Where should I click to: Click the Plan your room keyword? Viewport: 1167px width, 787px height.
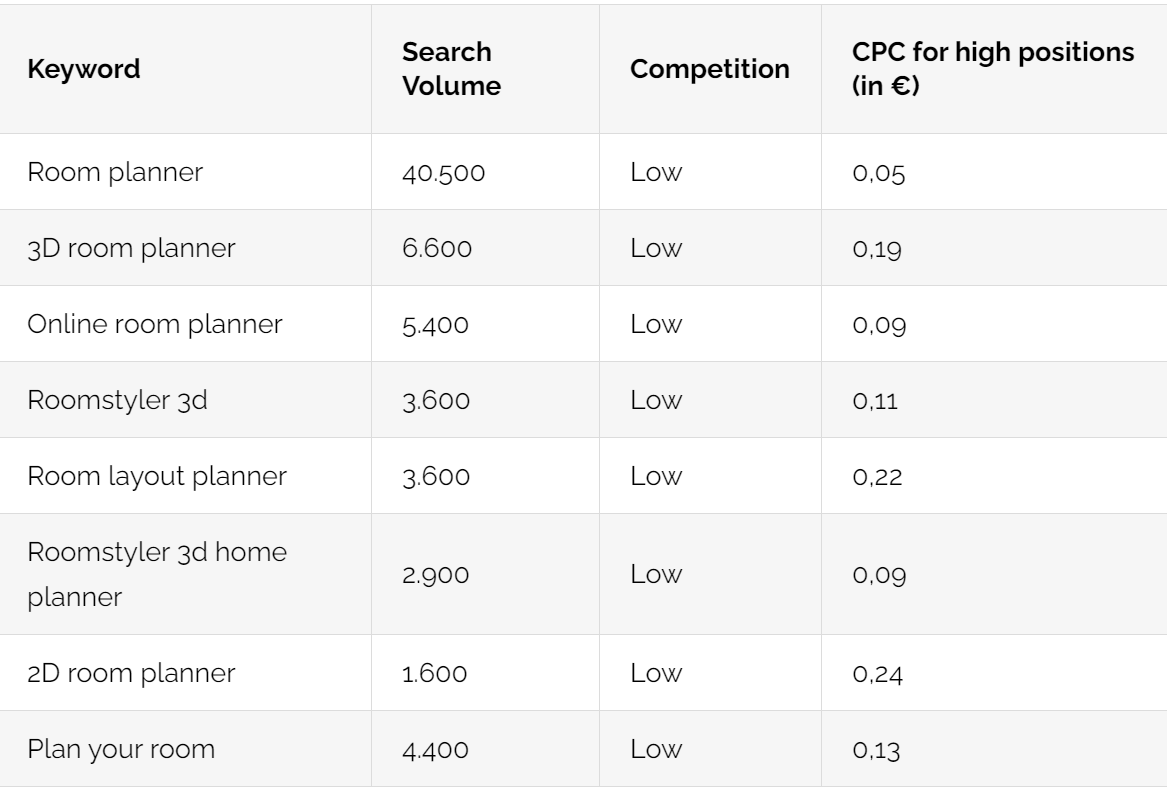pyautogui.click(x=121, y=749)
